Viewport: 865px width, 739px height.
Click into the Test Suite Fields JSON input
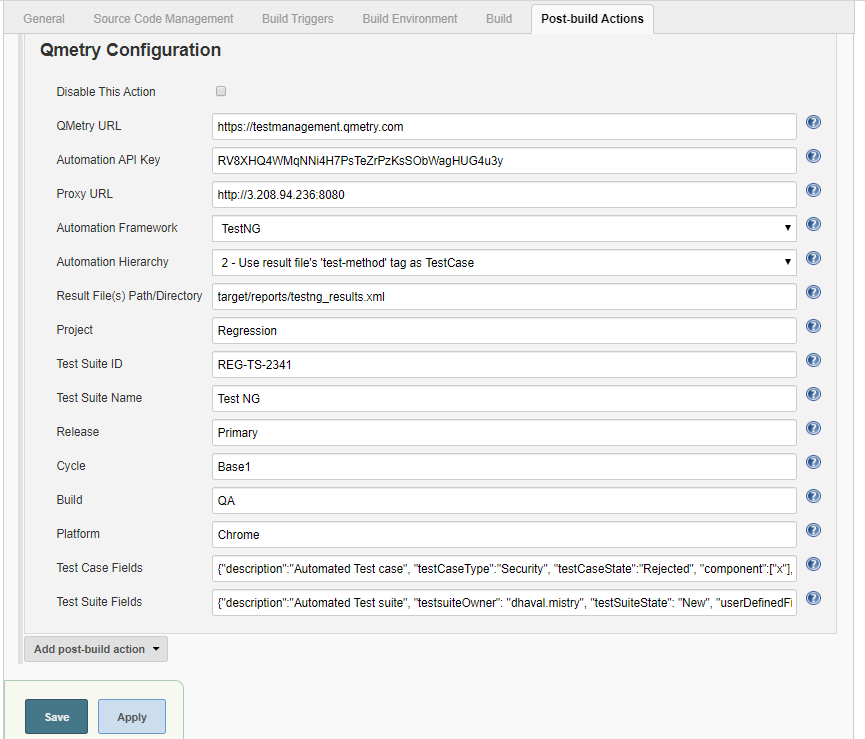[x=504, y=603]
